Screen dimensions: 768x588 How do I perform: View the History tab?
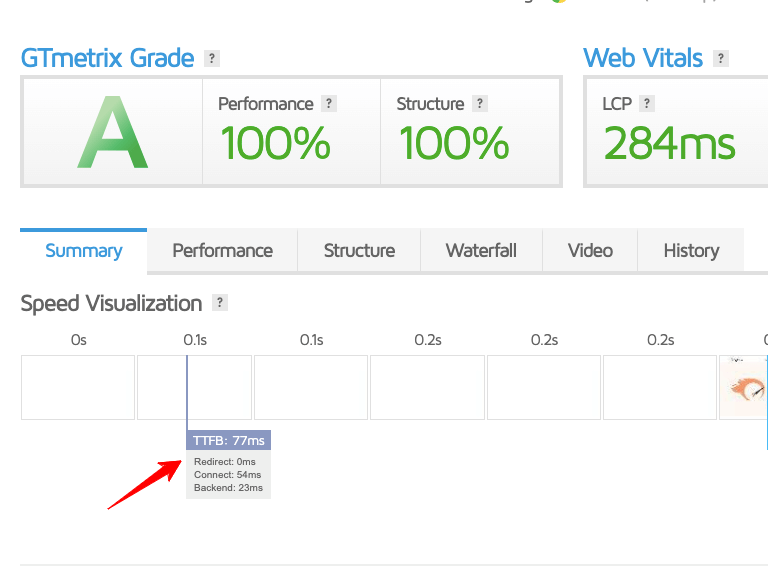coord(691,250)
